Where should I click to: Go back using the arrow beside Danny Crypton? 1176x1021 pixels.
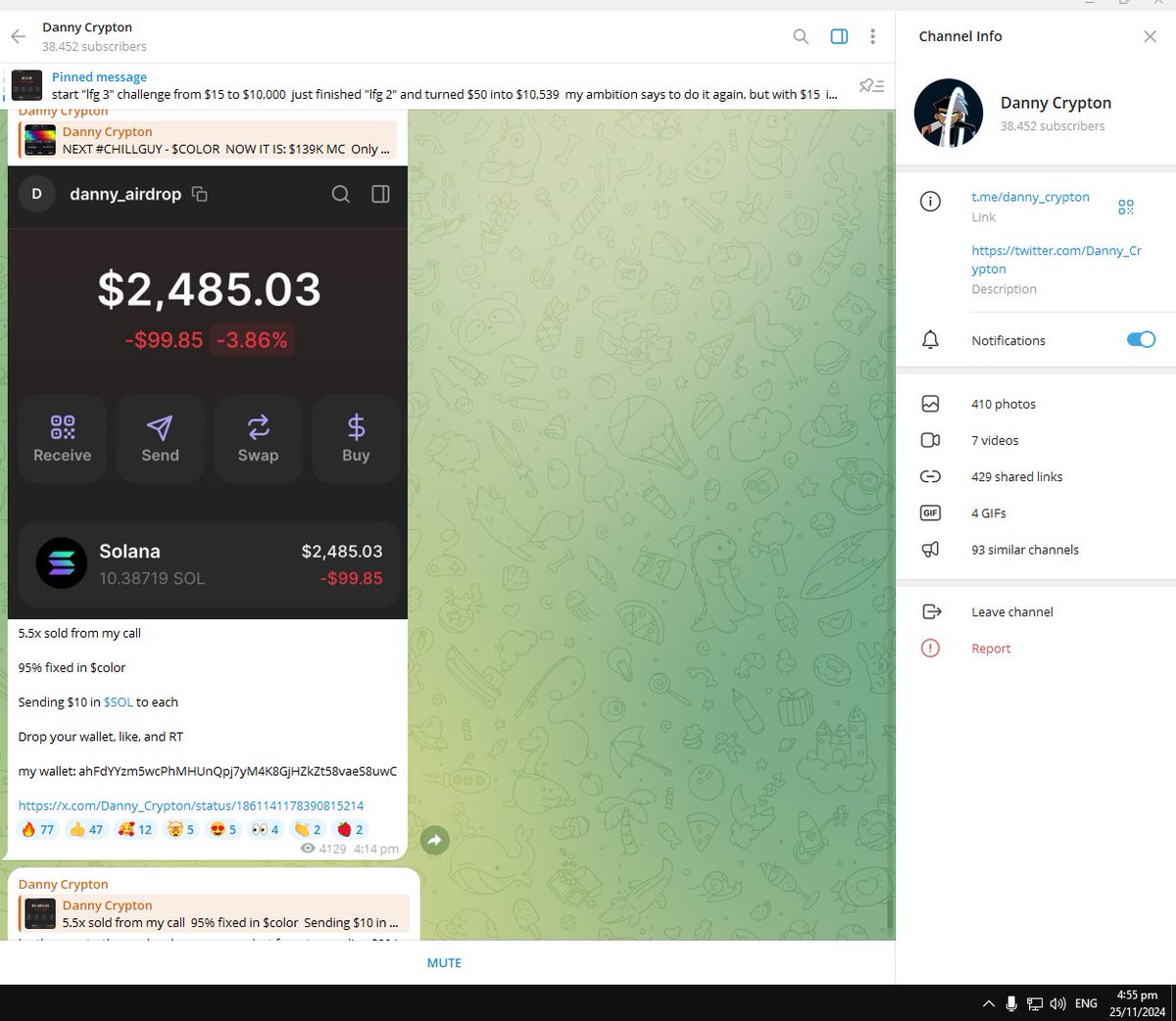pyautogui.click(x=18, y=36)
